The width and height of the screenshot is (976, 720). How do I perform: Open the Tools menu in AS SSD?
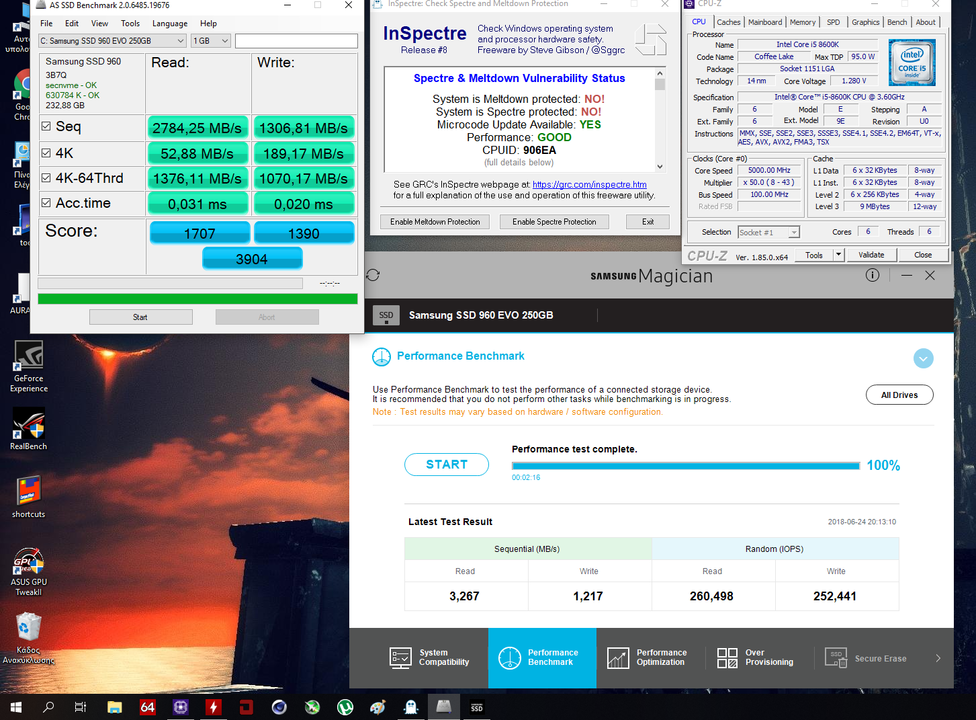coord(130,24)
